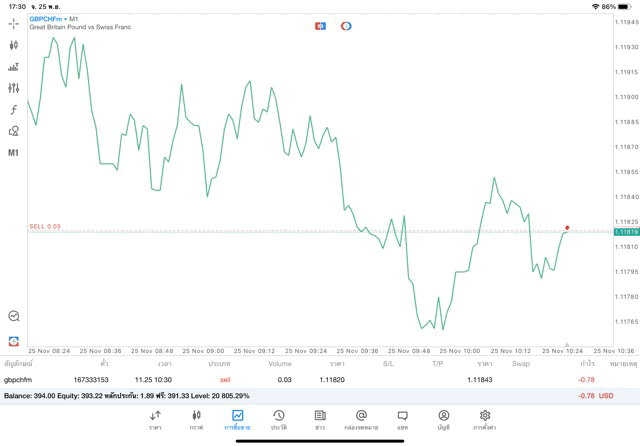Open the ประวัติ history tab
The image size is (640, 447).
pos(279,420)
